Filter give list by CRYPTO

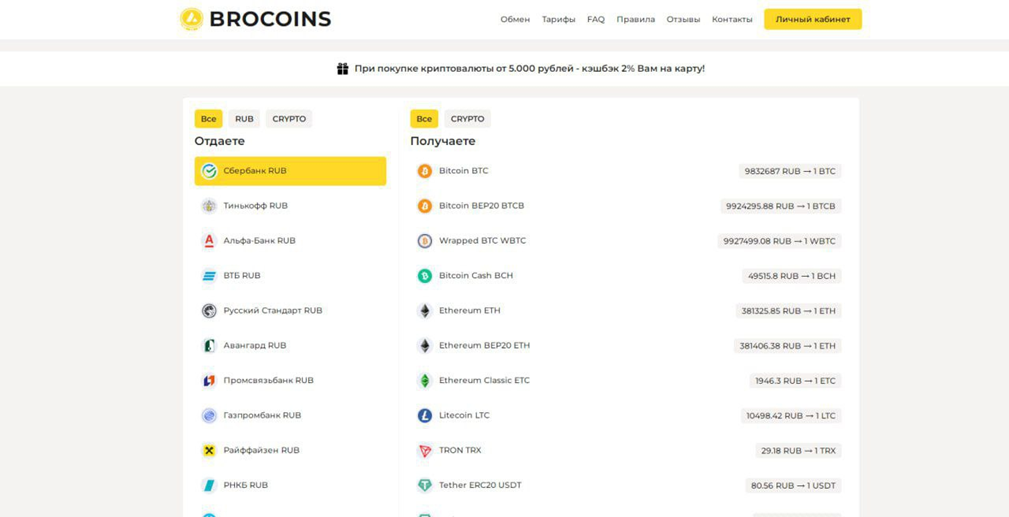tap(289, 119)
